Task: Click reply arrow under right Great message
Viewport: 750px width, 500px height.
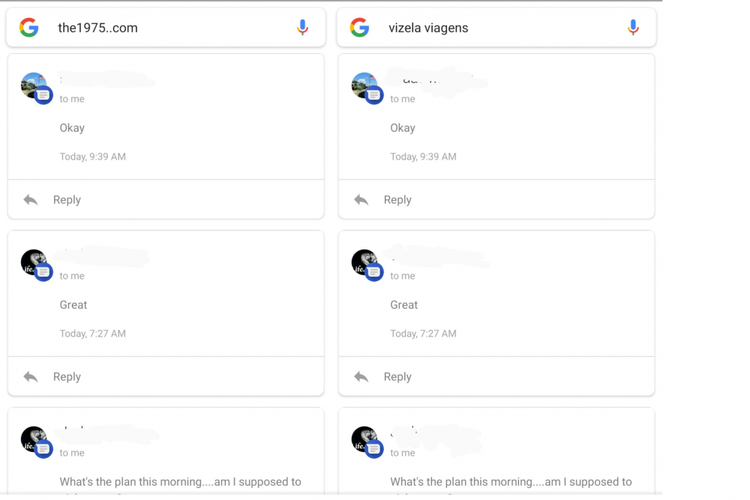Action: point(361,377)
